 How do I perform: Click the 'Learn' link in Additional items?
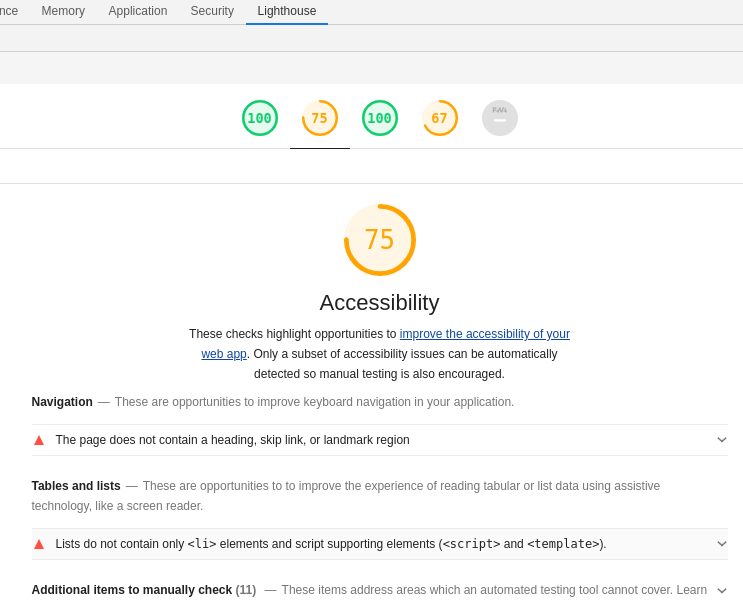691,590
